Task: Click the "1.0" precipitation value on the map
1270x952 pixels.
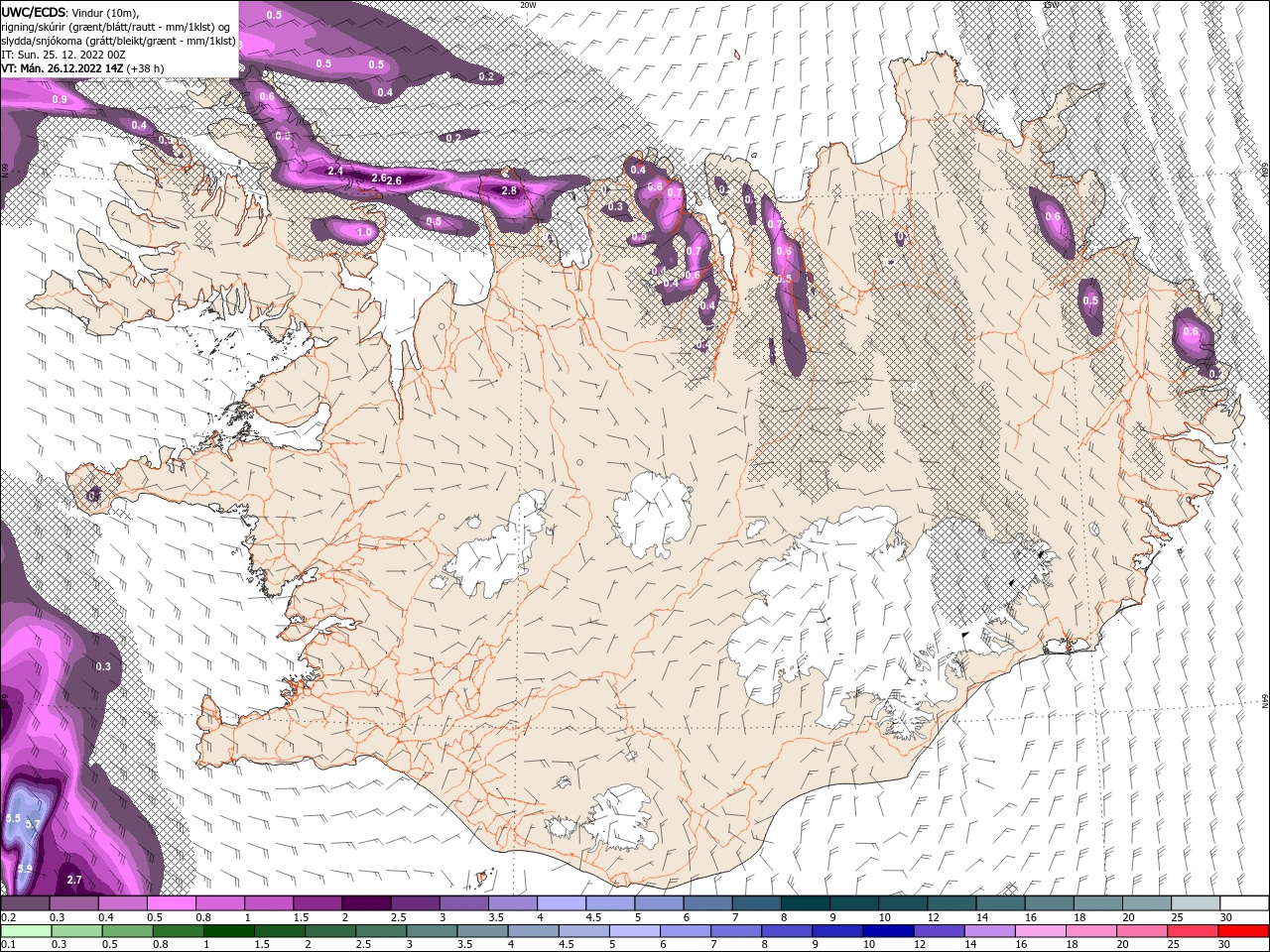Action: [x=364, y=232]
